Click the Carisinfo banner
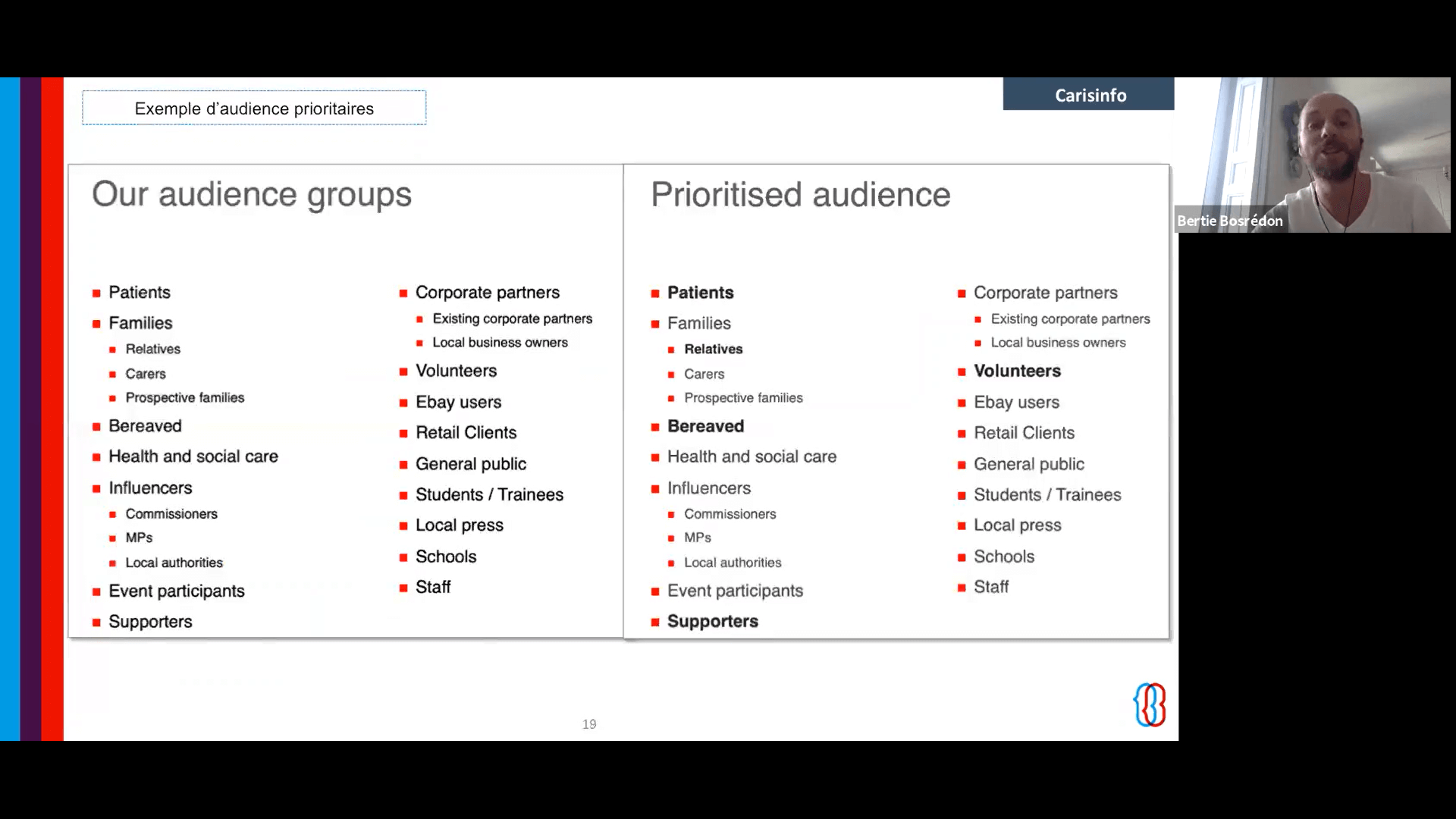1456x819 pixels. click(1088, 94)
